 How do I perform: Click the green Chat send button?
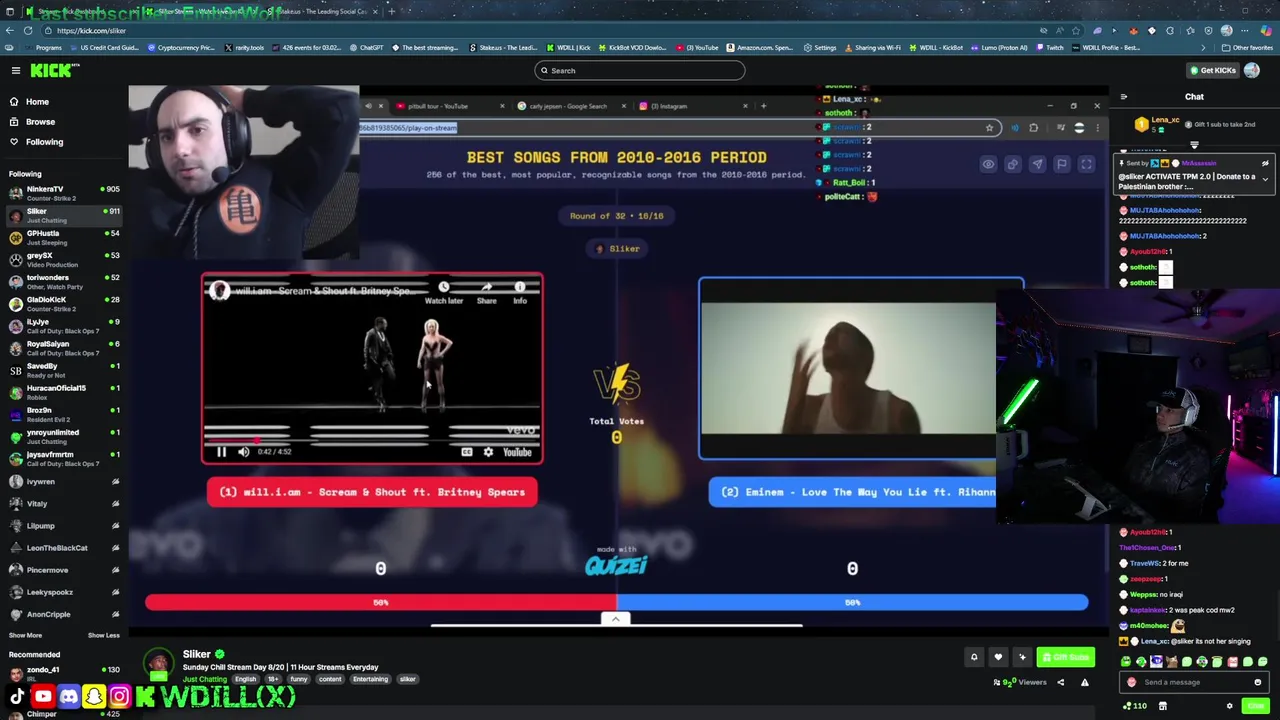(1256, 706)
